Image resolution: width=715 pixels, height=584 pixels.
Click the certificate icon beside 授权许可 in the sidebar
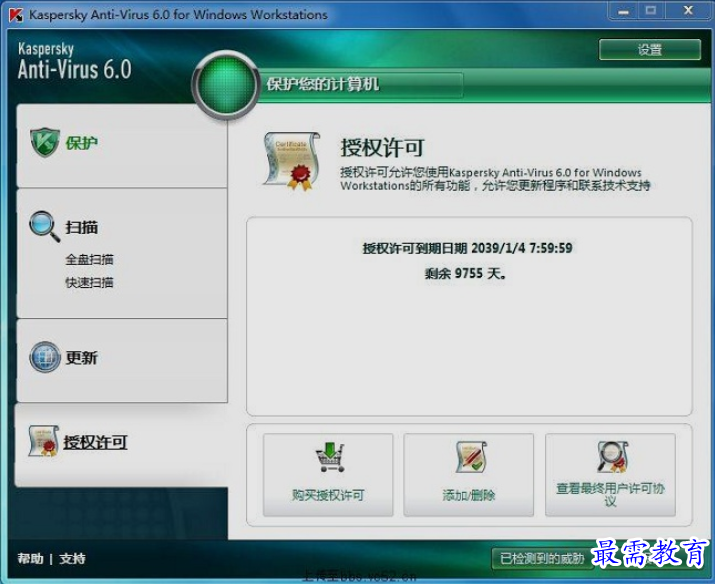click(x=44, y=441)
